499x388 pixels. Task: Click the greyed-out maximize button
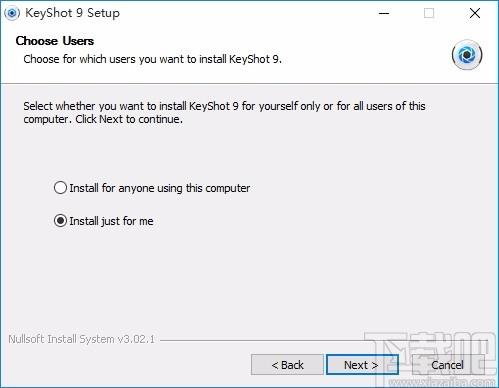point(429,13)
